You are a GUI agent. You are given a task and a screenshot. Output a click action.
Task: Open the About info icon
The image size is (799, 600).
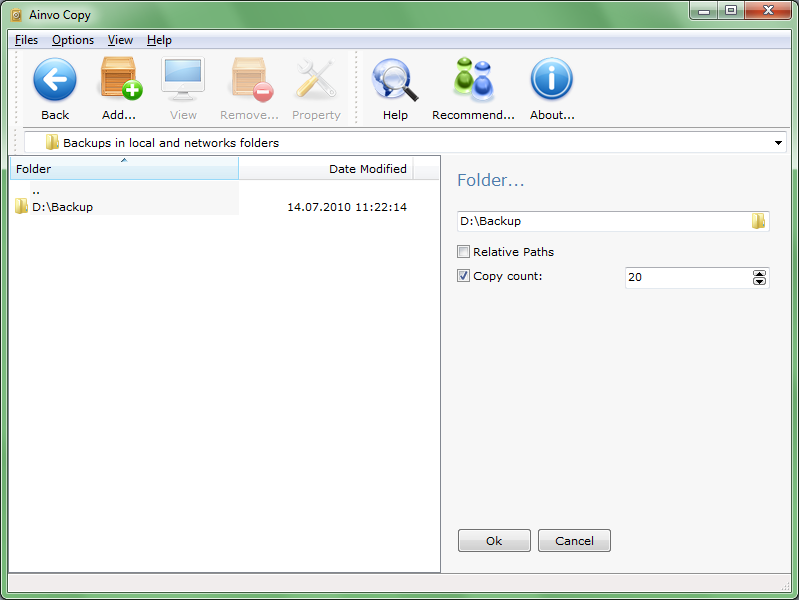pos(552,79)
